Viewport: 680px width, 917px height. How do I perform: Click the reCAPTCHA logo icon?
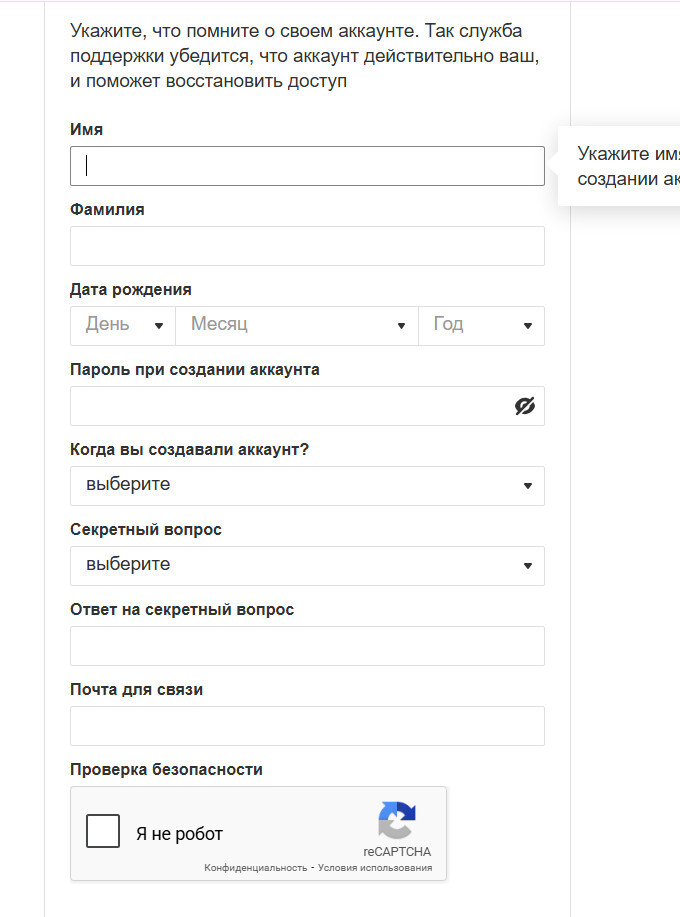[x=397, y=821]
